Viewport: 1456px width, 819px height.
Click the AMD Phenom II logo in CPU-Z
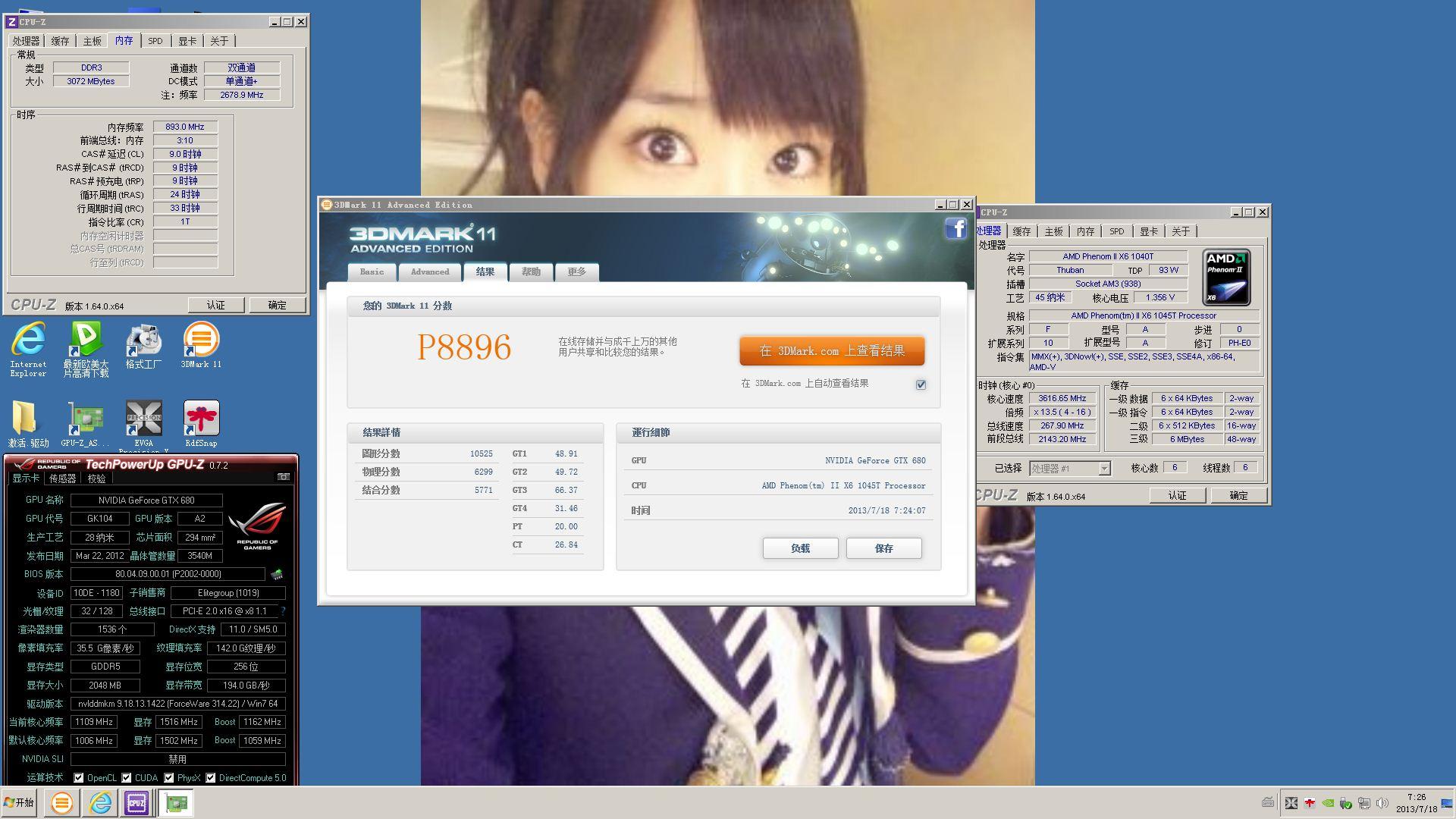point(1226,278)
